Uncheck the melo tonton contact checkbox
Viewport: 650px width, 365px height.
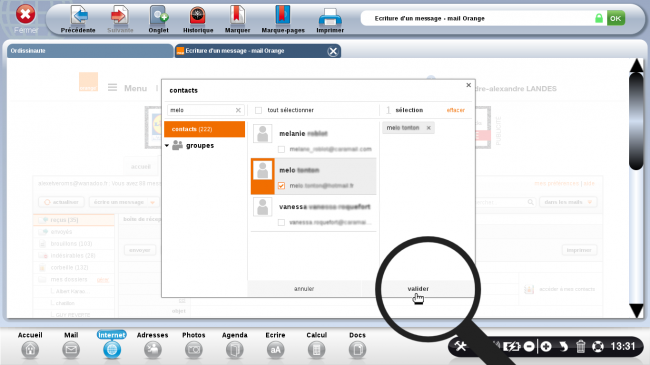[281, 186]
